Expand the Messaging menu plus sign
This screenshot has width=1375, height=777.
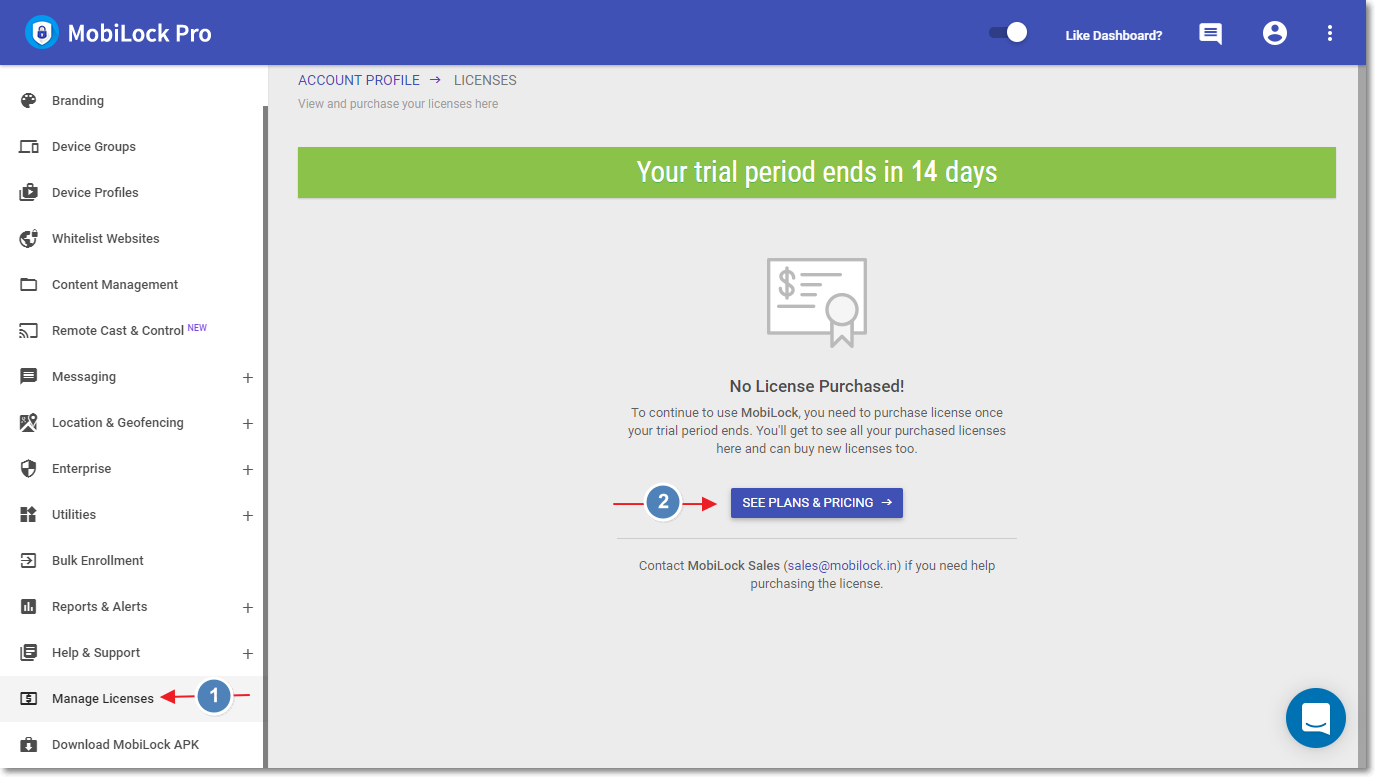click(x=248, y=378)
